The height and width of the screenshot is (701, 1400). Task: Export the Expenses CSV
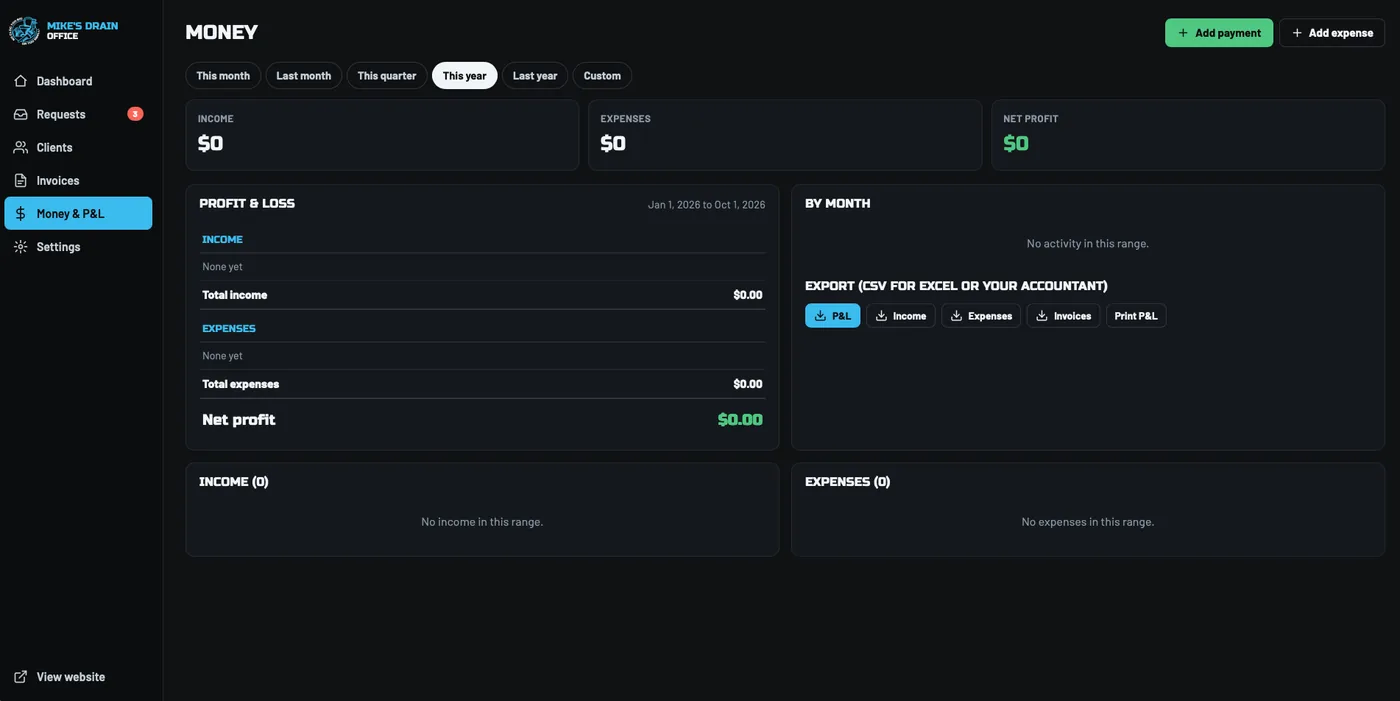coord(981,316)
